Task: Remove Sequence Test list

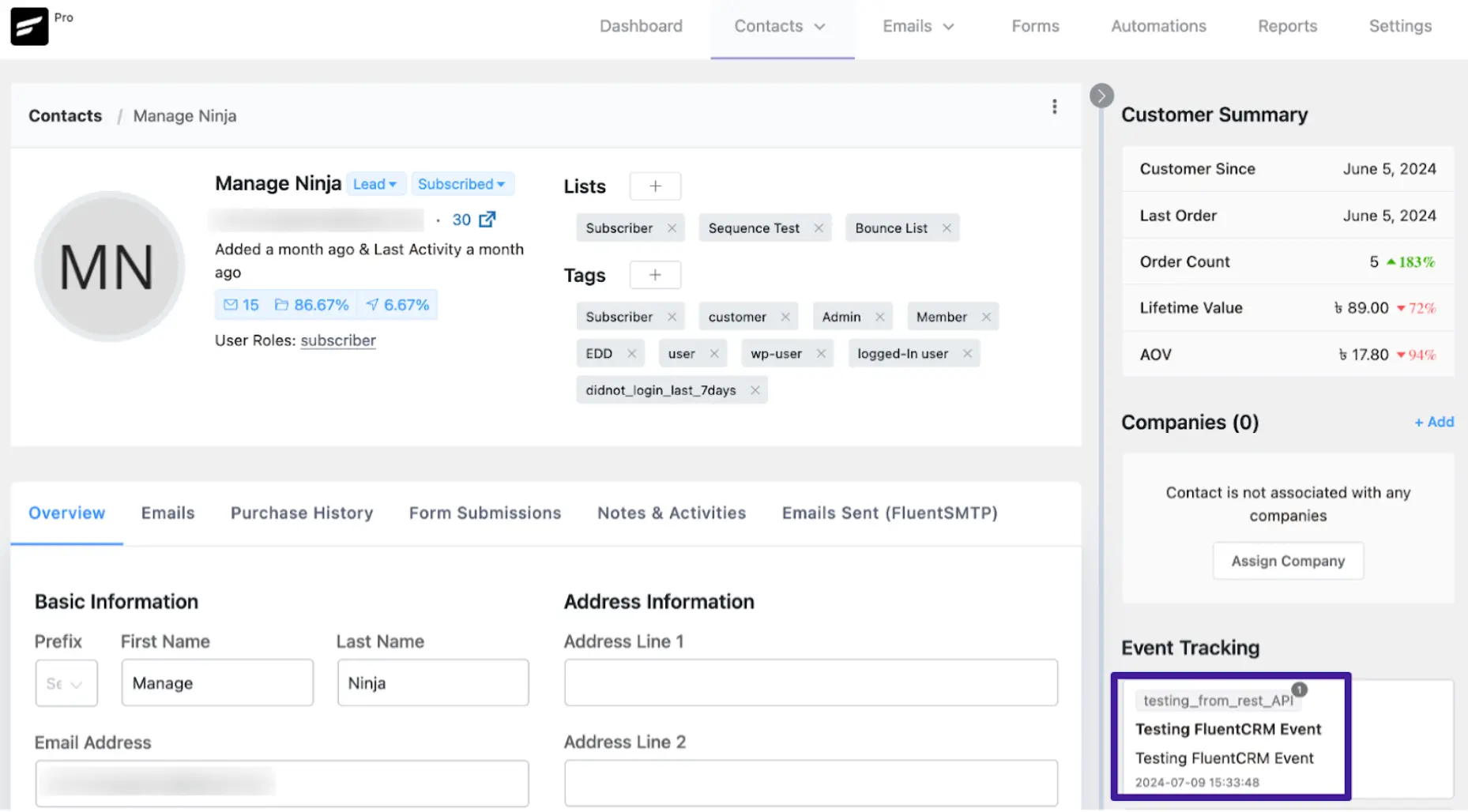Action: 819,228
